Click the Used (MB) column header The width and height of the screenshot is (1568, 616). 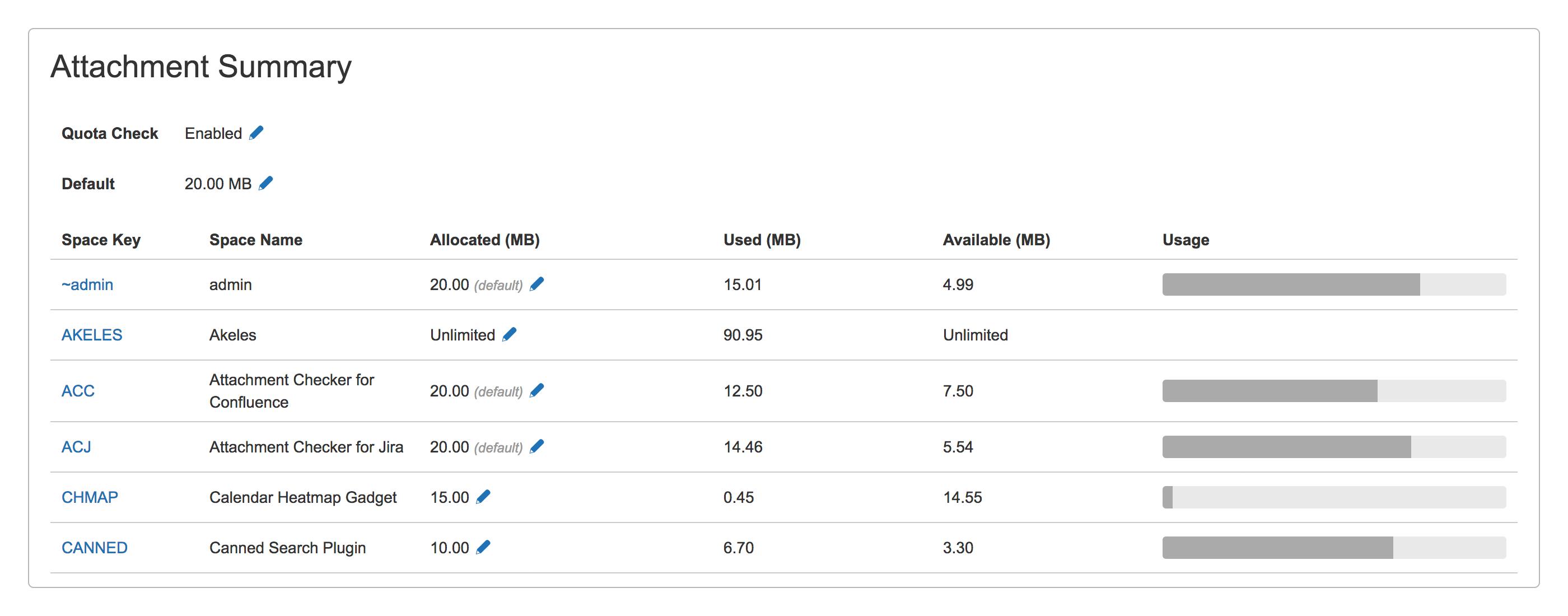point(762,239)
